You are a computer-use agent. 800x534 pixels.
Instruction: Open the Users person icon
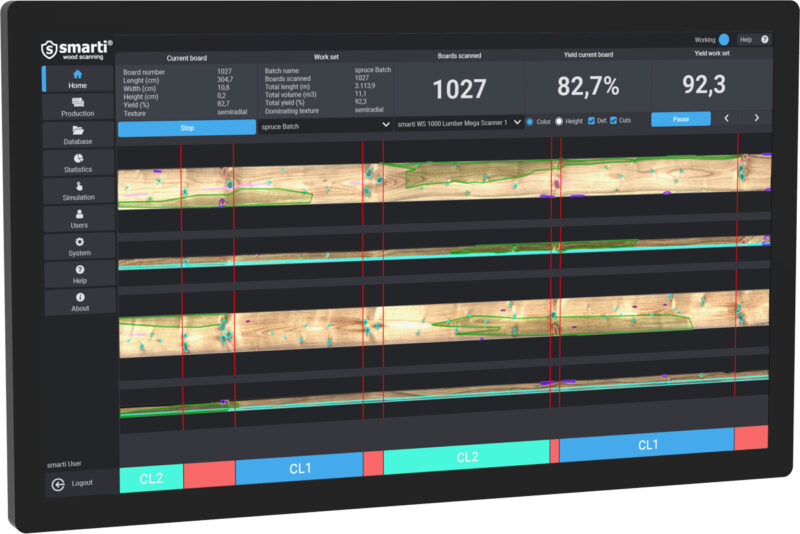tap(79, 214)
